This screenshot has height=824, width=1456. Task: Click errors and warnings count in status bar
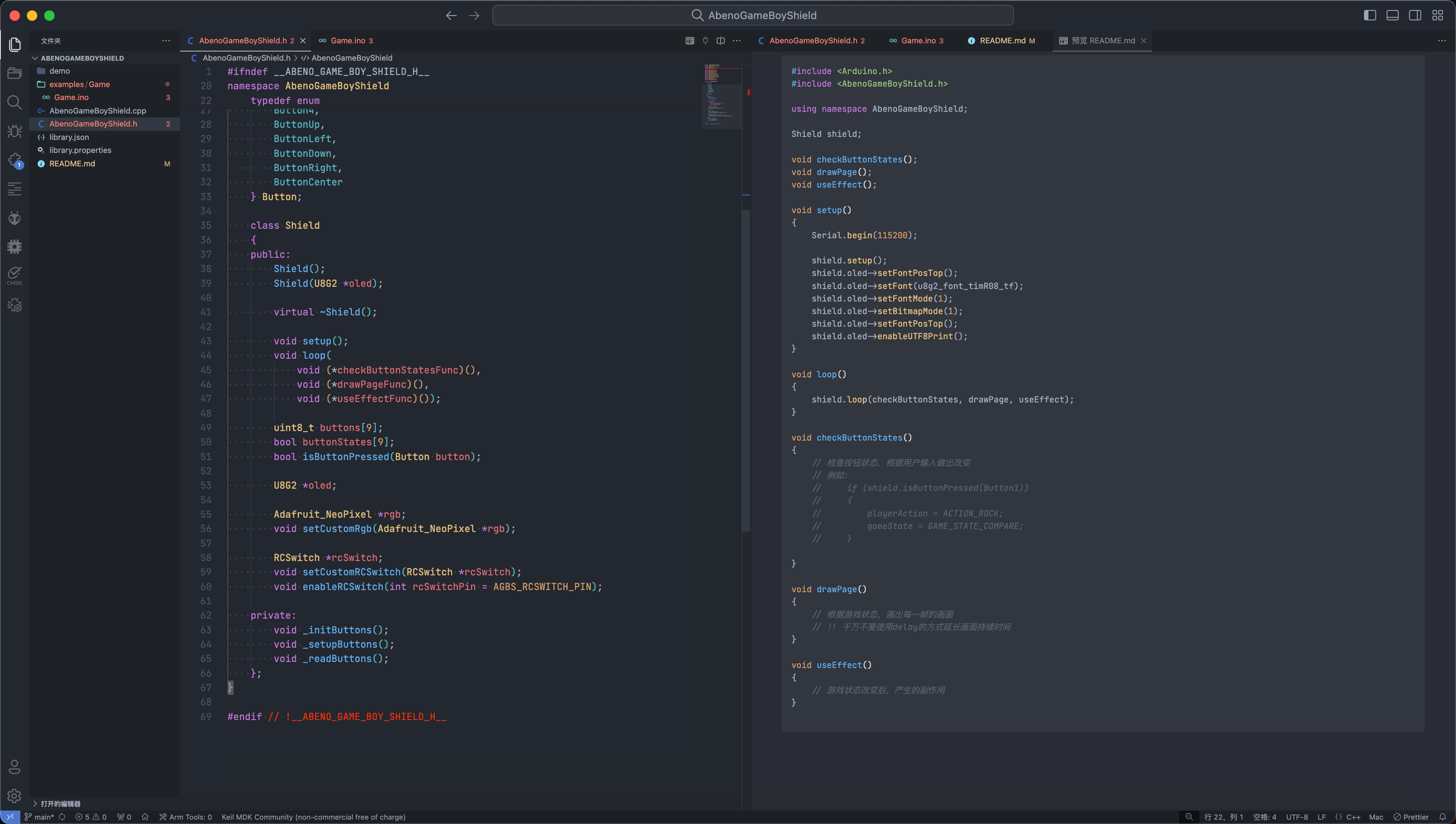click(91, 817)
